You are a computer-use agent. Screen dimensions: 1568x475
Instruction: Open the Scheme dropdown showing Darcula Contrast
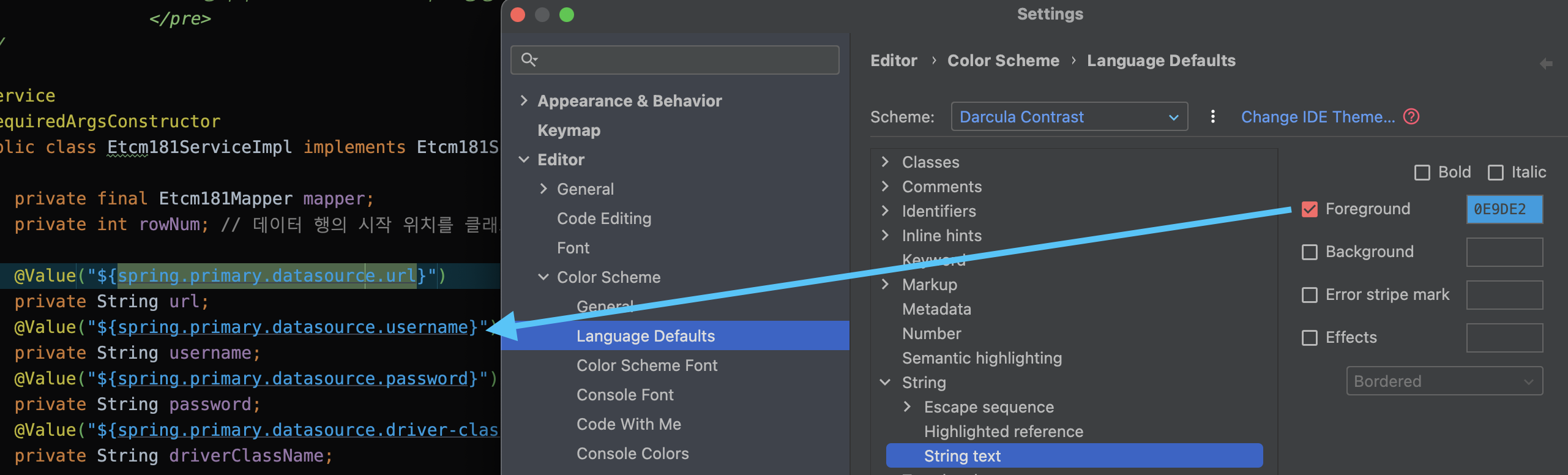tap(1069, 116)
